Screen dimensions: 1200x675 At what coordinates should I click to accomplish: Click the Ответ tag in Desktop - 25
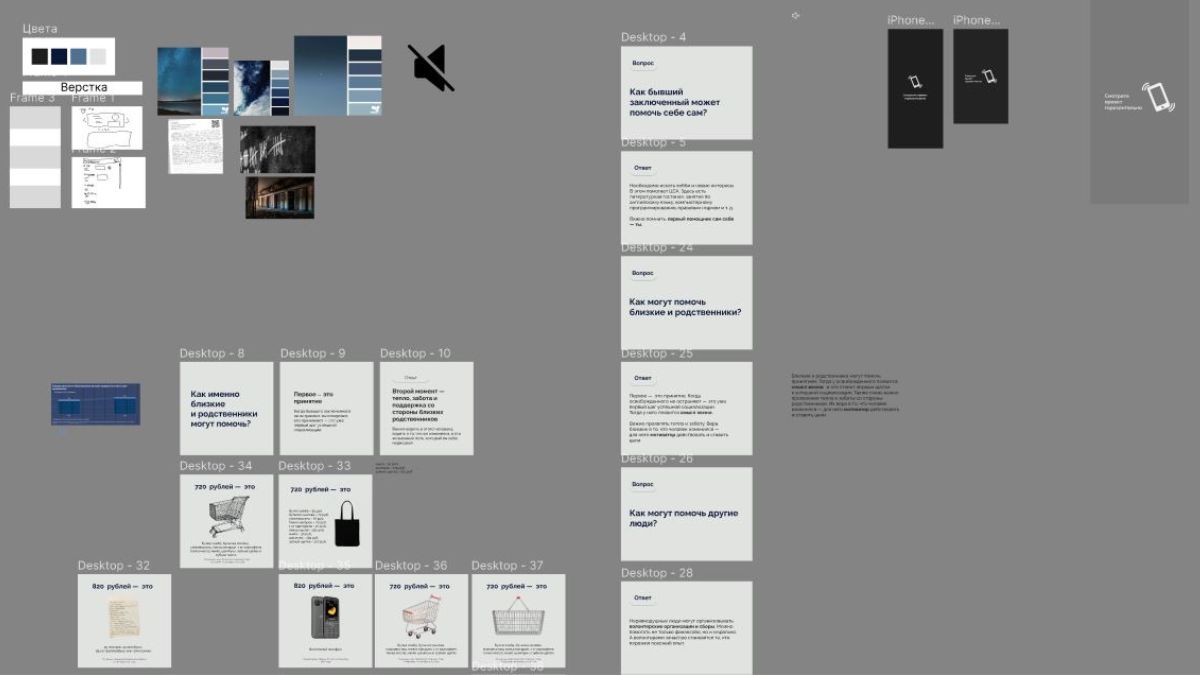pos(643,378)
